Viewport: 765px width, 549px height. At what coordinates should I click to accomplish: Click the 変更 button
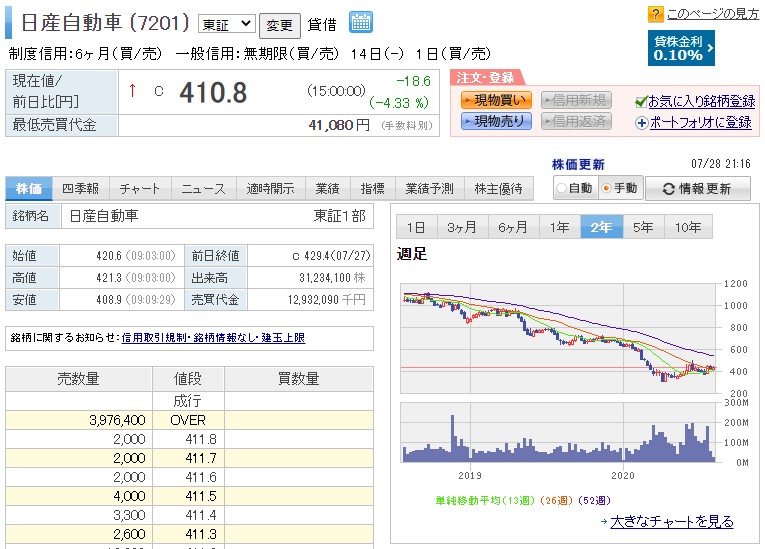pos(280,25)
